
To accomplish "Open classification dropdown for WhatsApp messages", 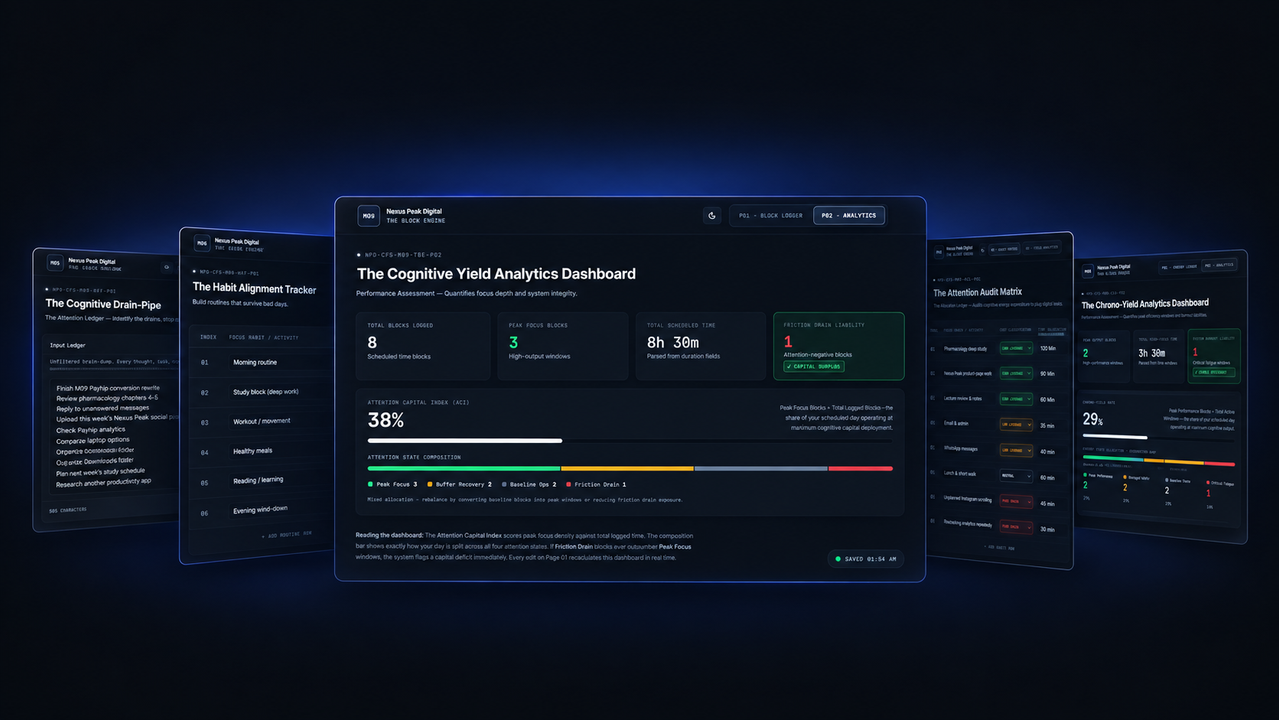I will point(1016,450).
